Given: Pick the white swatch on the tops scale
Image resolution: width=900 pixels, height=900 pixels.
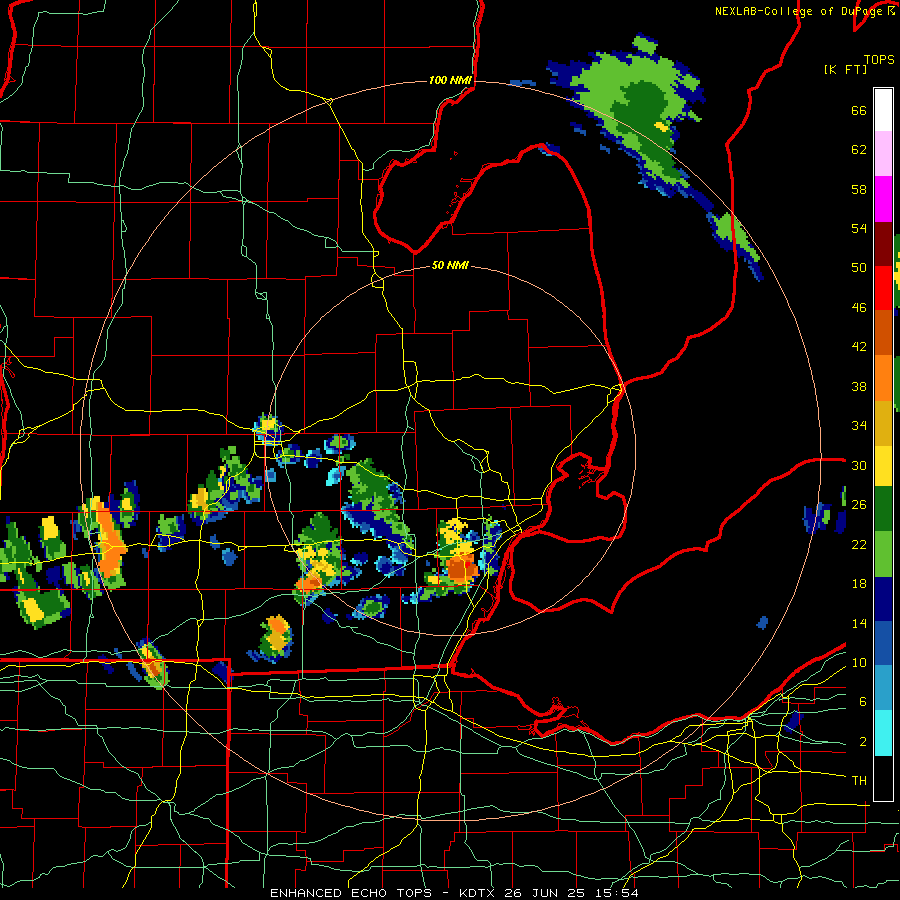Looking at the screenshot, I should [883, 110].
